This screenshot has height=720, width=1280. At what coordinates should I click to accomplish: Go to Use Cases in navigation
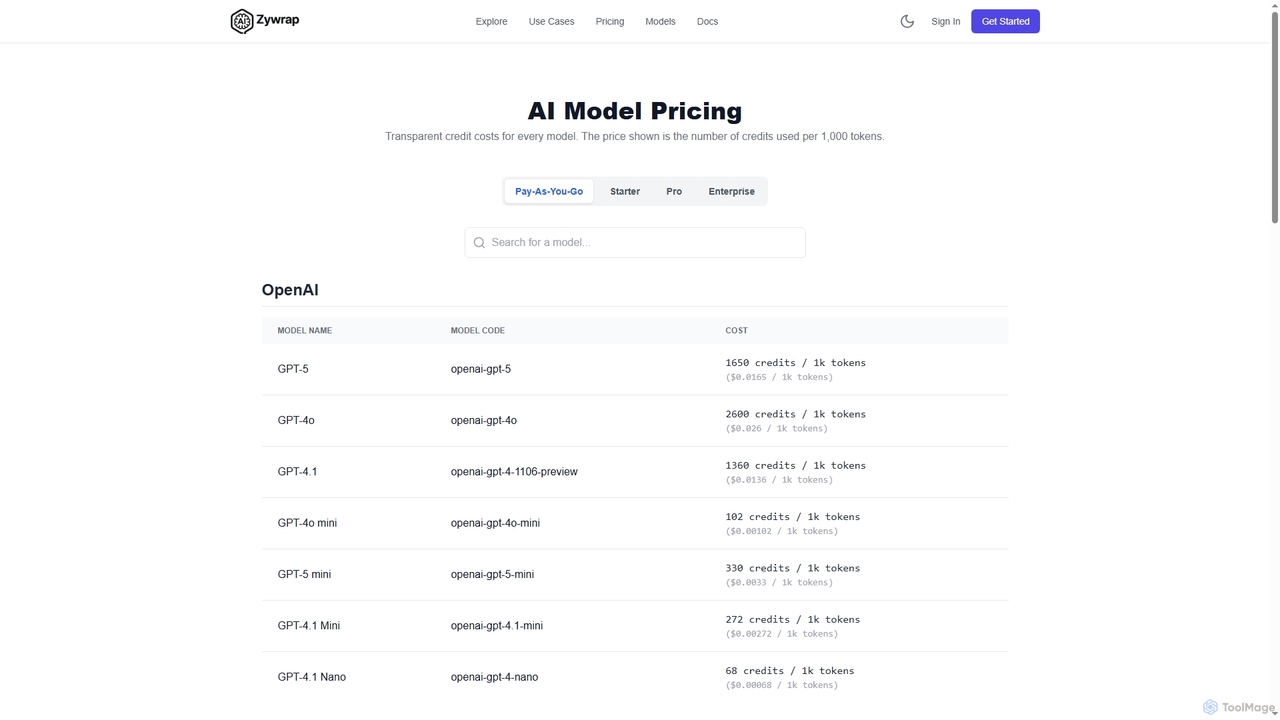point(551,21)
